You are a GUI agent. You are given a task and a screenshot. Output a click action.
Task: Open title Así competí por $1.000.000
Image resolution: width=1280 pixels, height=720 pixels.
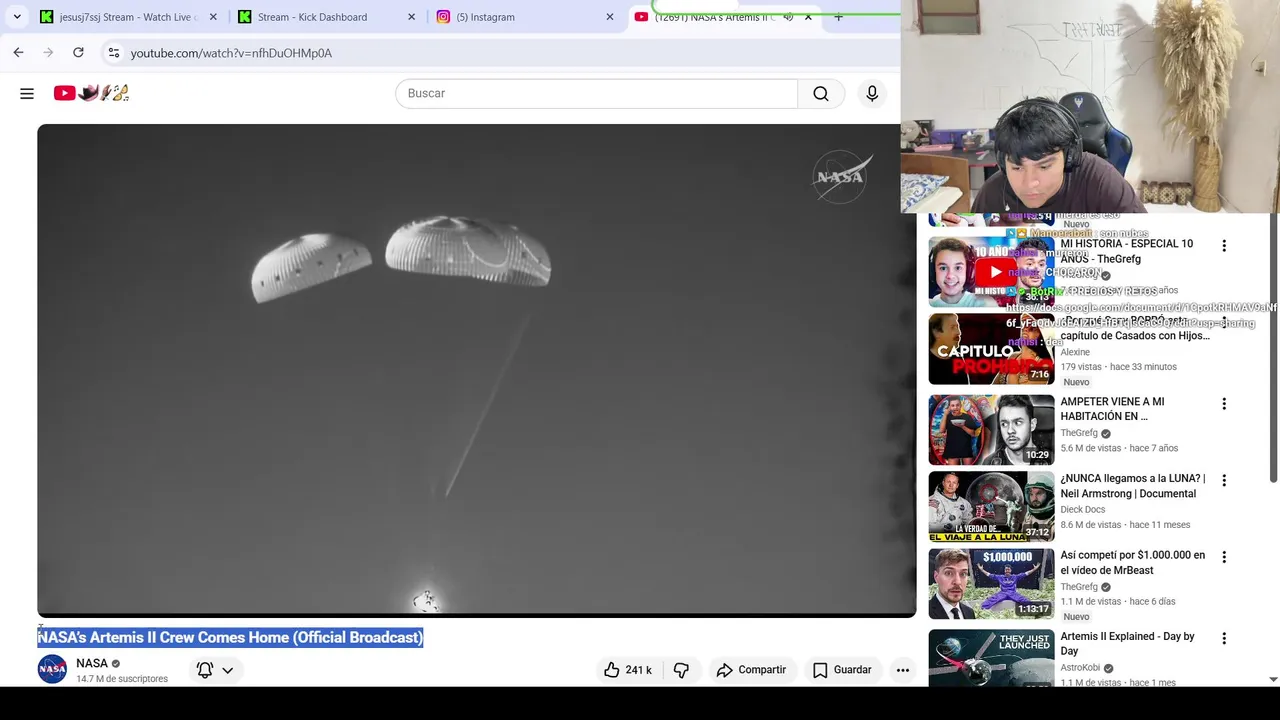tap(1133, 563)
